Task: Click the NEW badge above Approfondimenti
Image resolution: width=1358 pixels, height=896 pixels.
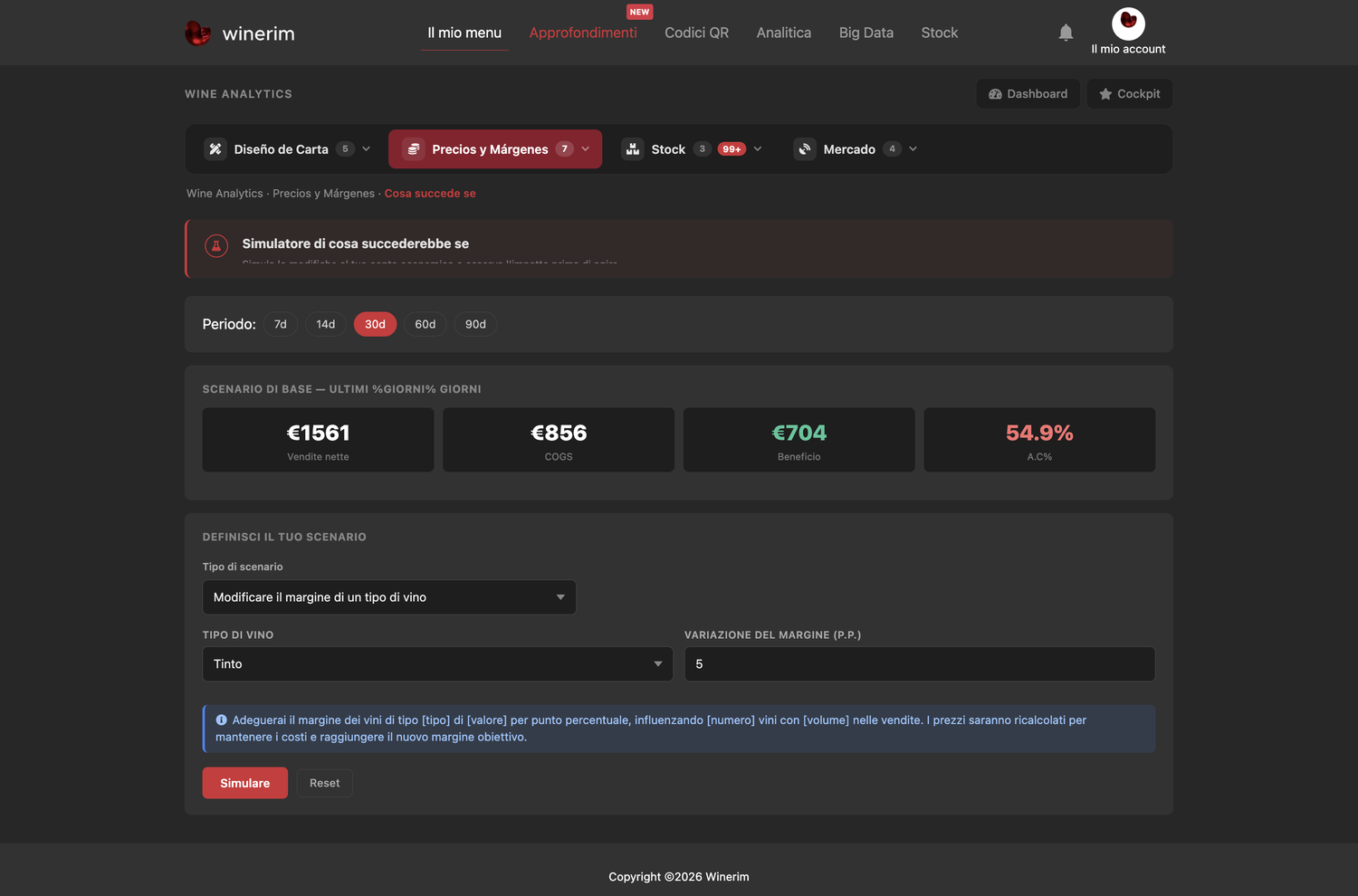Action: [639, 12]
